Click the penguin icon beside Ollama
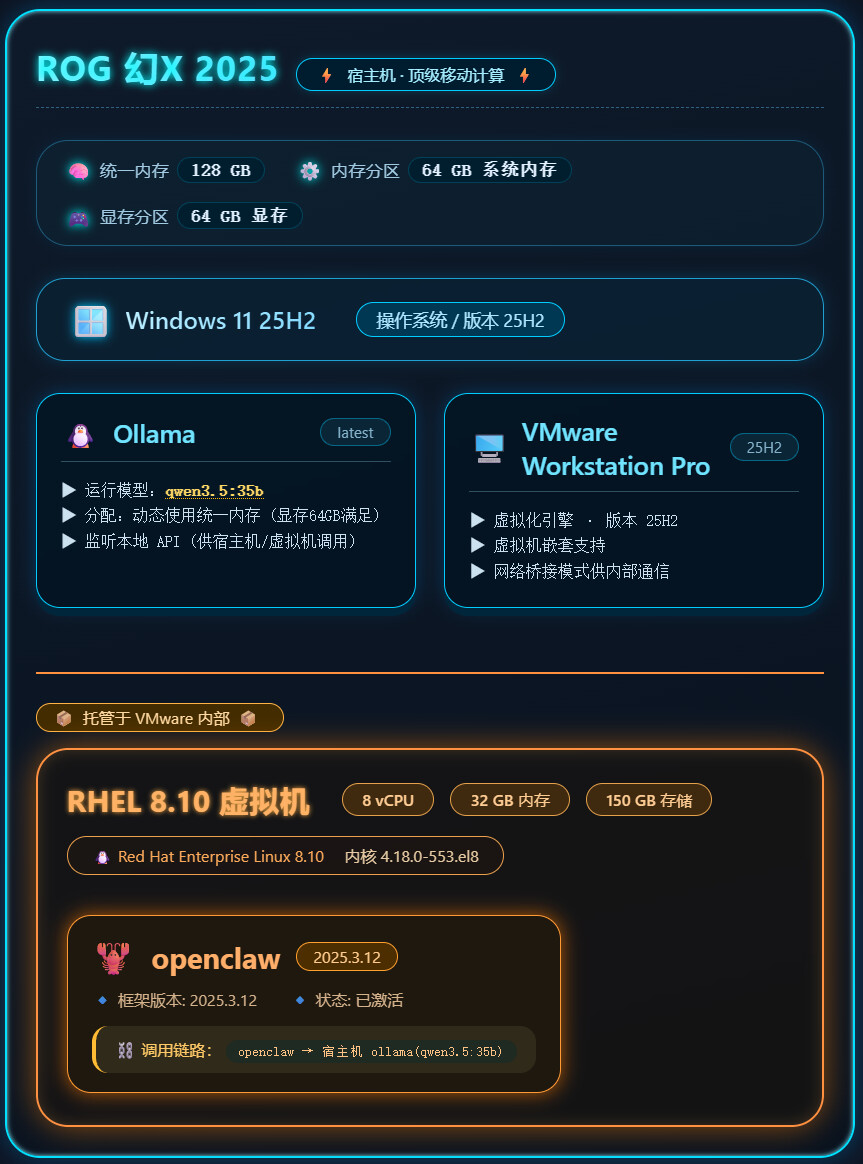The image size is (863, 1164). [80, 435]
